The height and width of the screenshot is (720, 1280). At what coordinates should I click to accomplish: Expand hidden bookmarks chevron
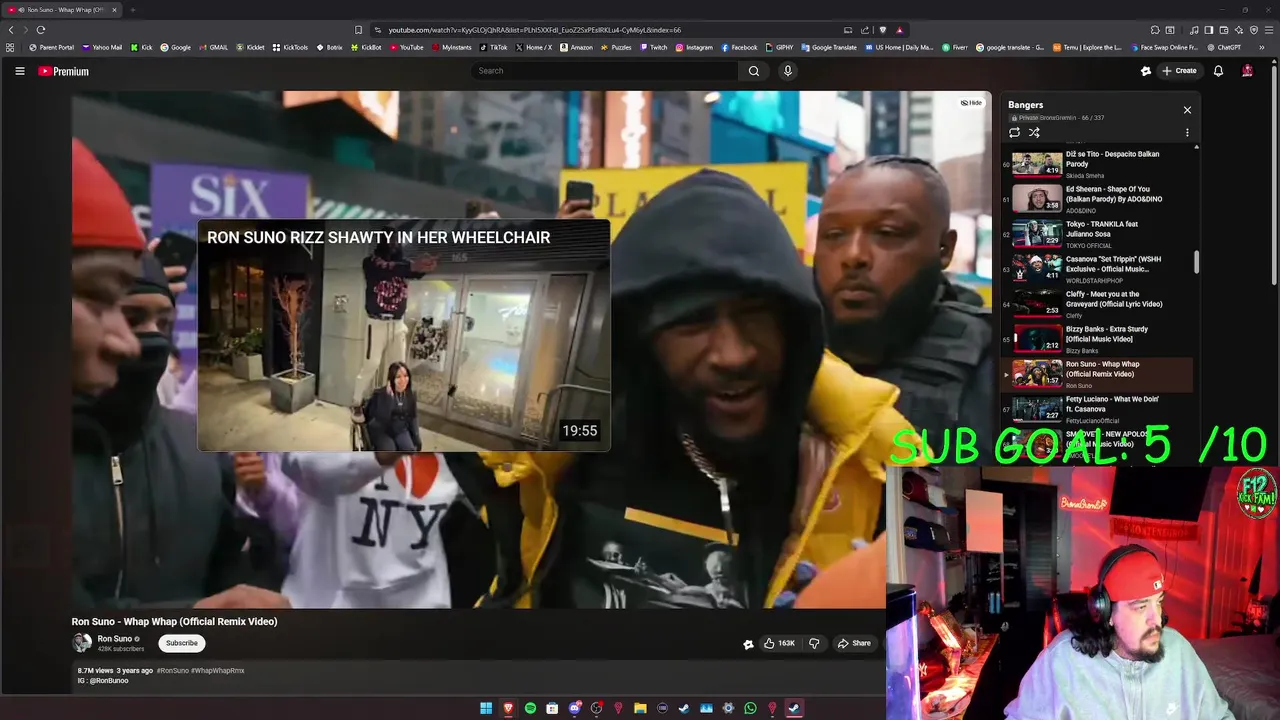click(1262, 47)
